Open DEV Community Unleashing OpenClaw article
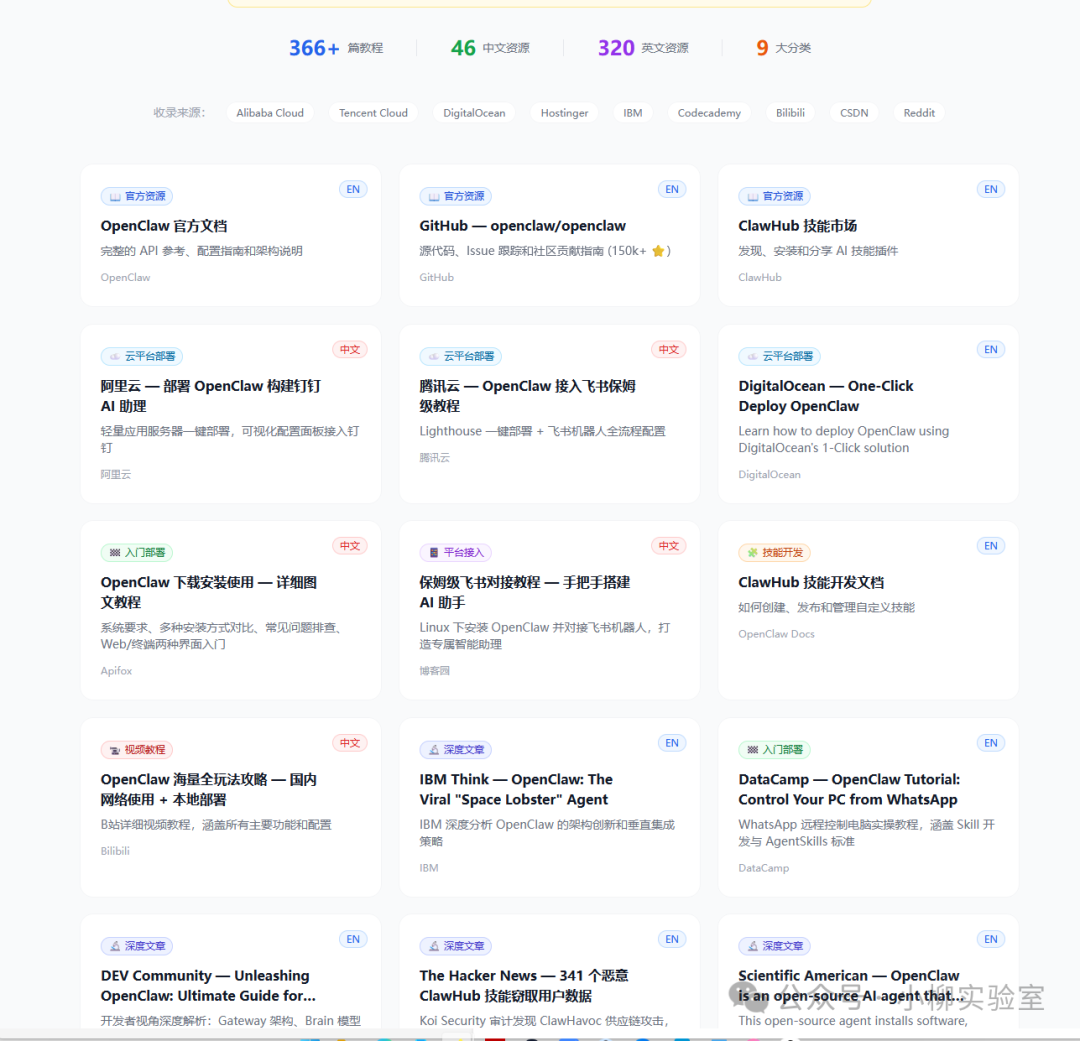 pyautogui.click(x=208, y=986)
